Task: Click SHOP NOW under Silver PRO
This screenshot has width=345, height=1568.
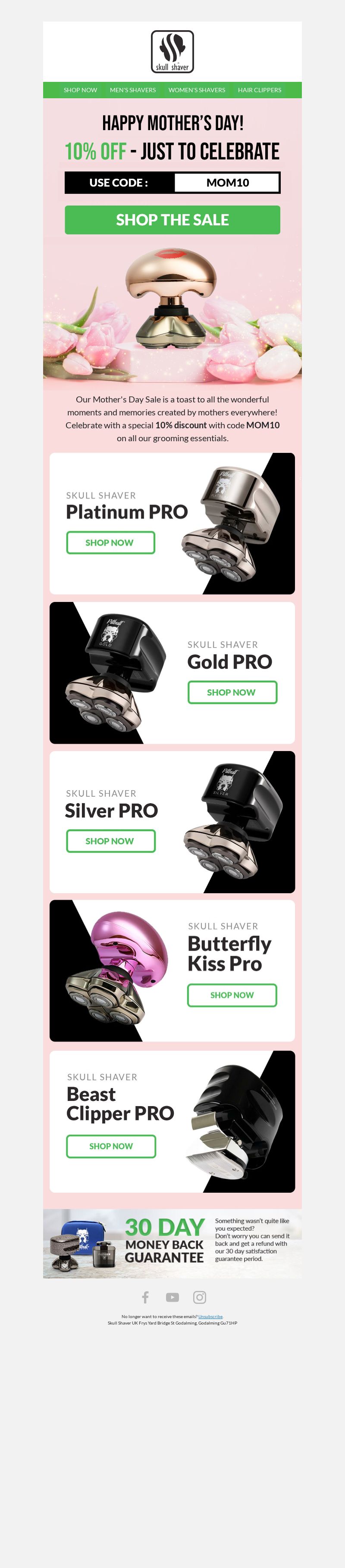Action: pyautogui.click(x=110, y=841)
